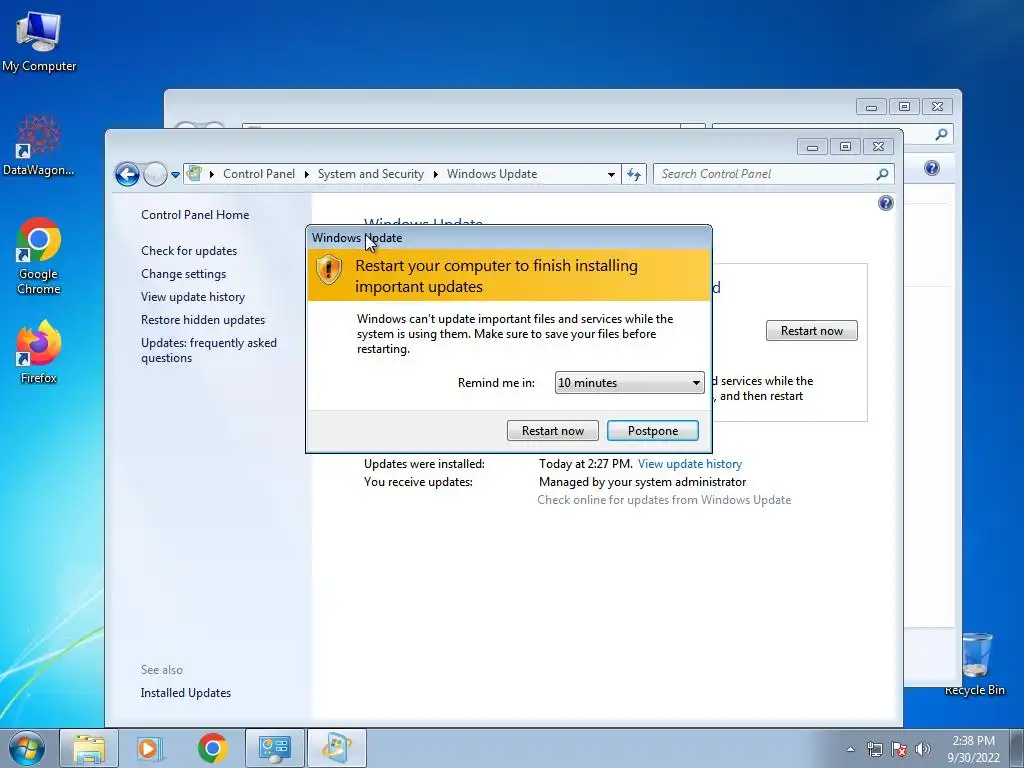Refresh the Windows Update page
1024x768 pixels.
(633, 174)
